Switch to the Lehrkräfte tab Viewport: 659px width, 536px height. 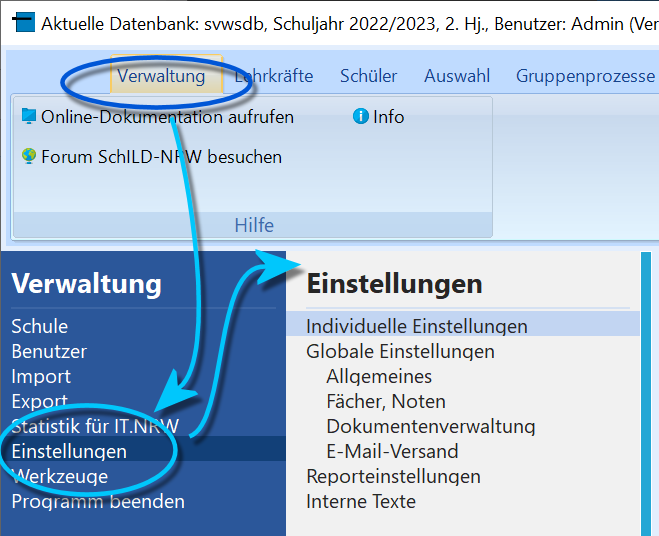274,76
